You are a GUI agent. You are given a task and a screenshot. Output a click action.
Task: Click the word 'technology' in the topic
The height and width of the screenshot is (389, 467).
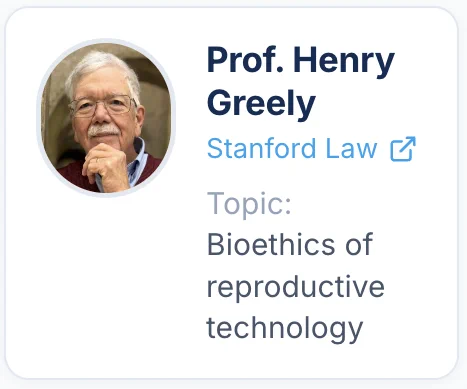[x=285, y=329]
